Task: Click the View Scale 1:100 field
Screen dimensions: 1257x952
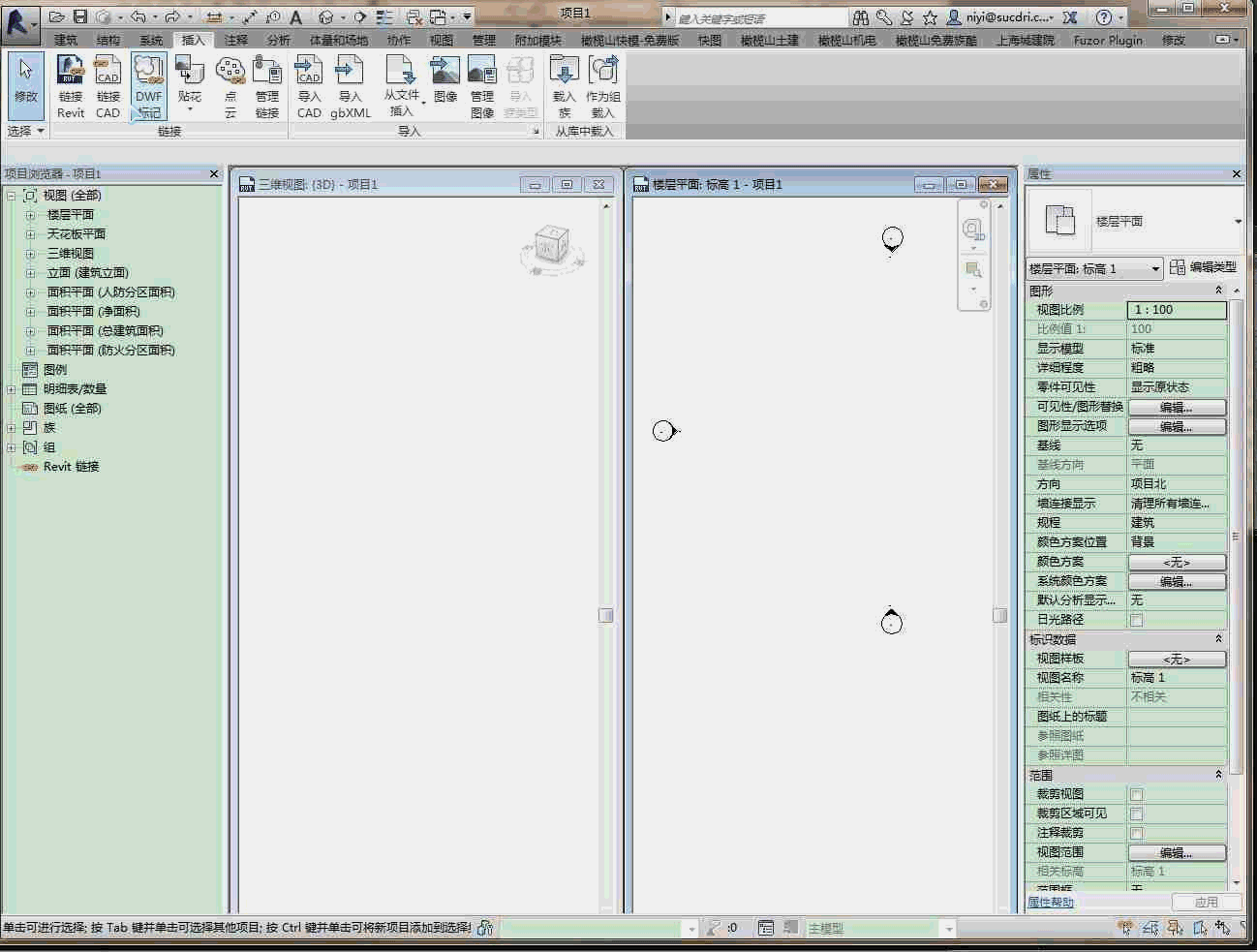Action: [1177, 310]
